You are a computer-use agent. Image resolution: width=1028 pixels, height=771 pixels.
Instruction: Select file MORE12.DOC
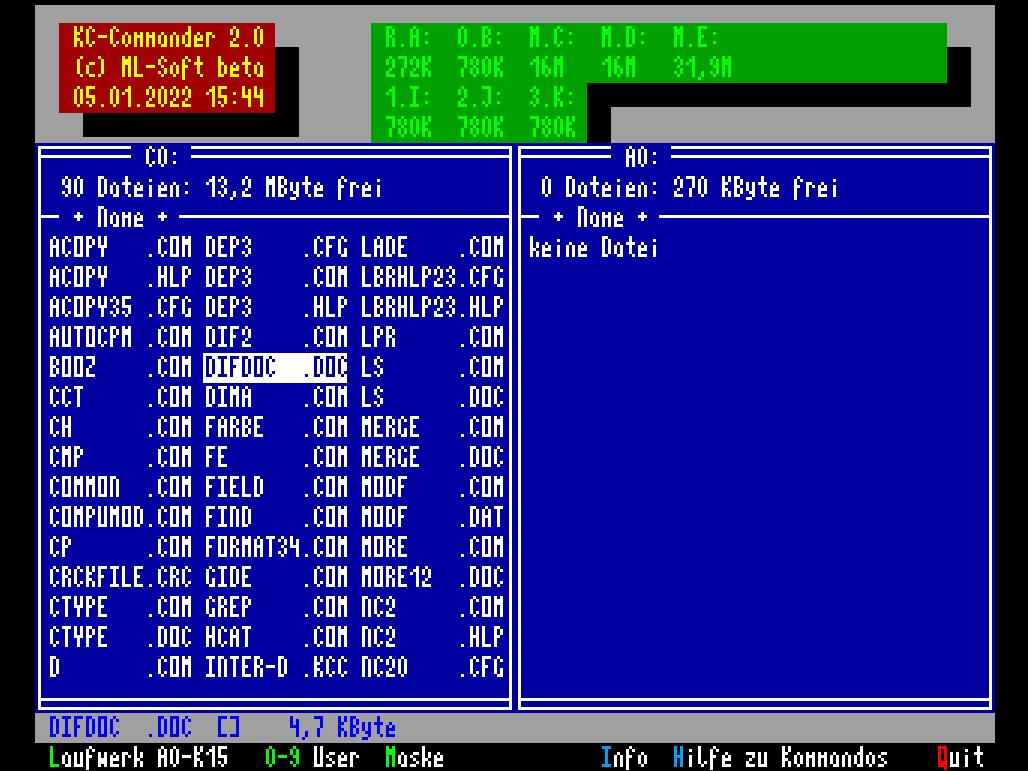tap(432, 578)
